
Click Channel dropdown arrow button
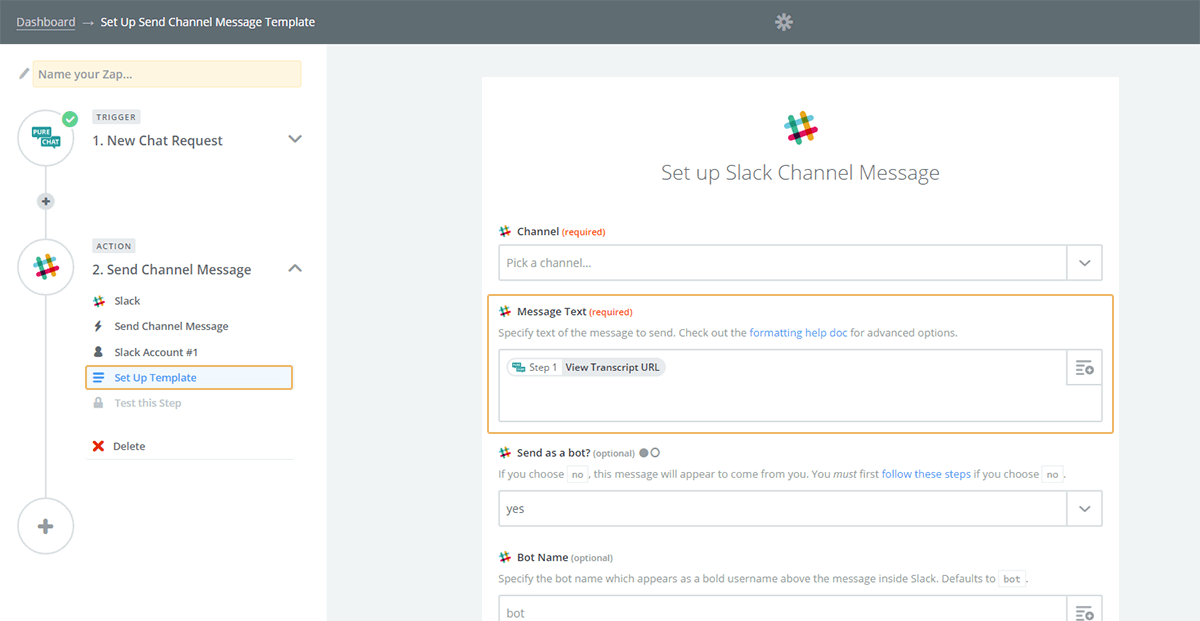click(1085, 263)
